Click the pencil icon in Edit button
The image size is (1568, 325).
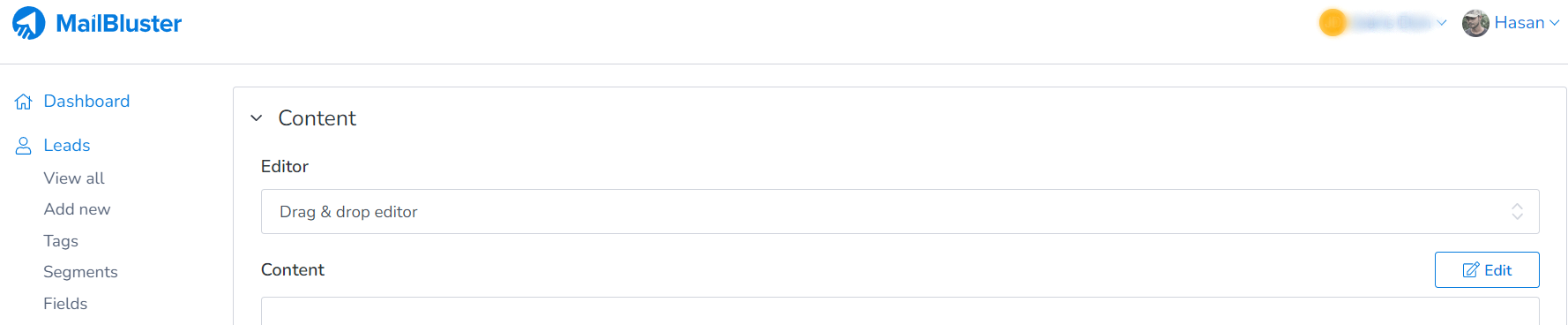click(1471, 270)
